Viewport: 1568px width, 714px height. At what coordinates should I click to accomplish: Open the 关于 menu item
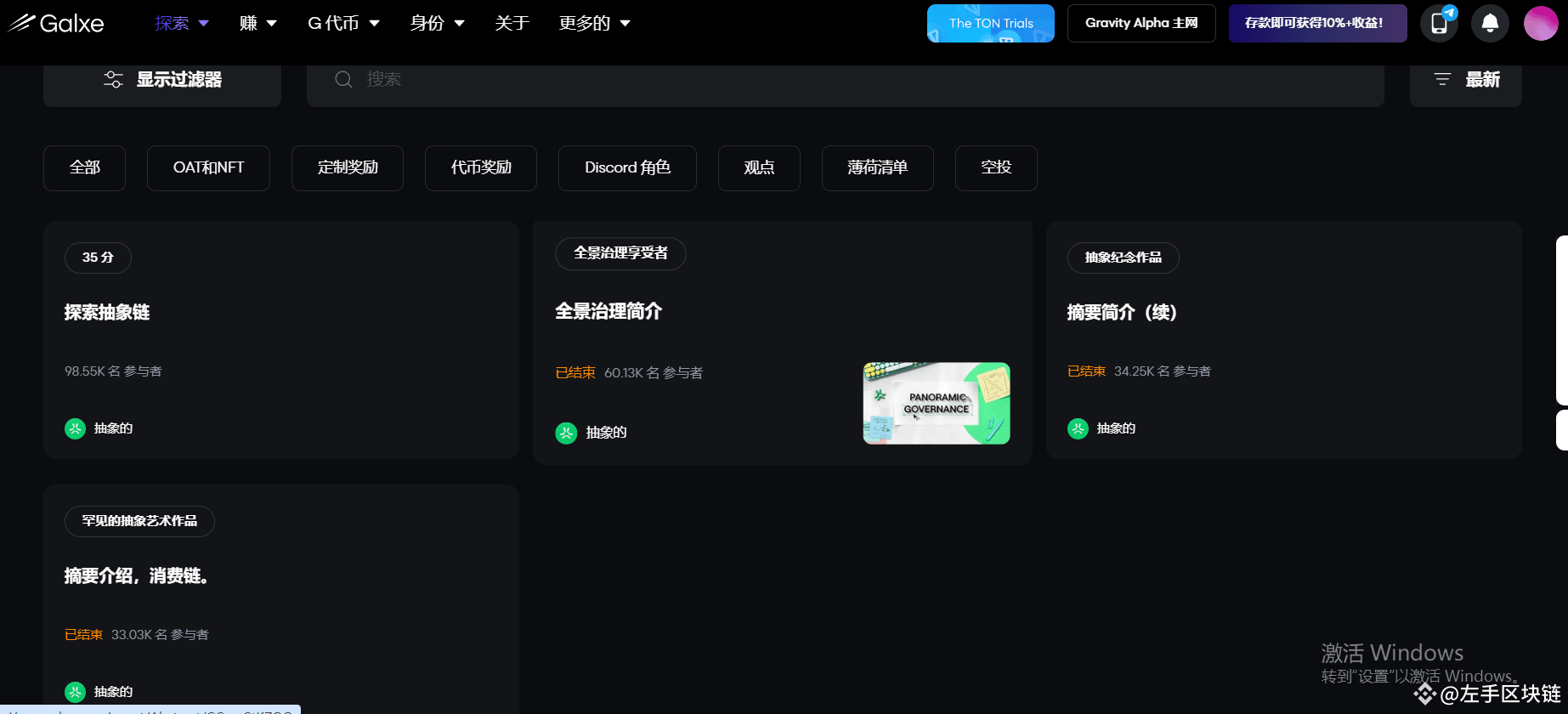click(x=512, y=23)
